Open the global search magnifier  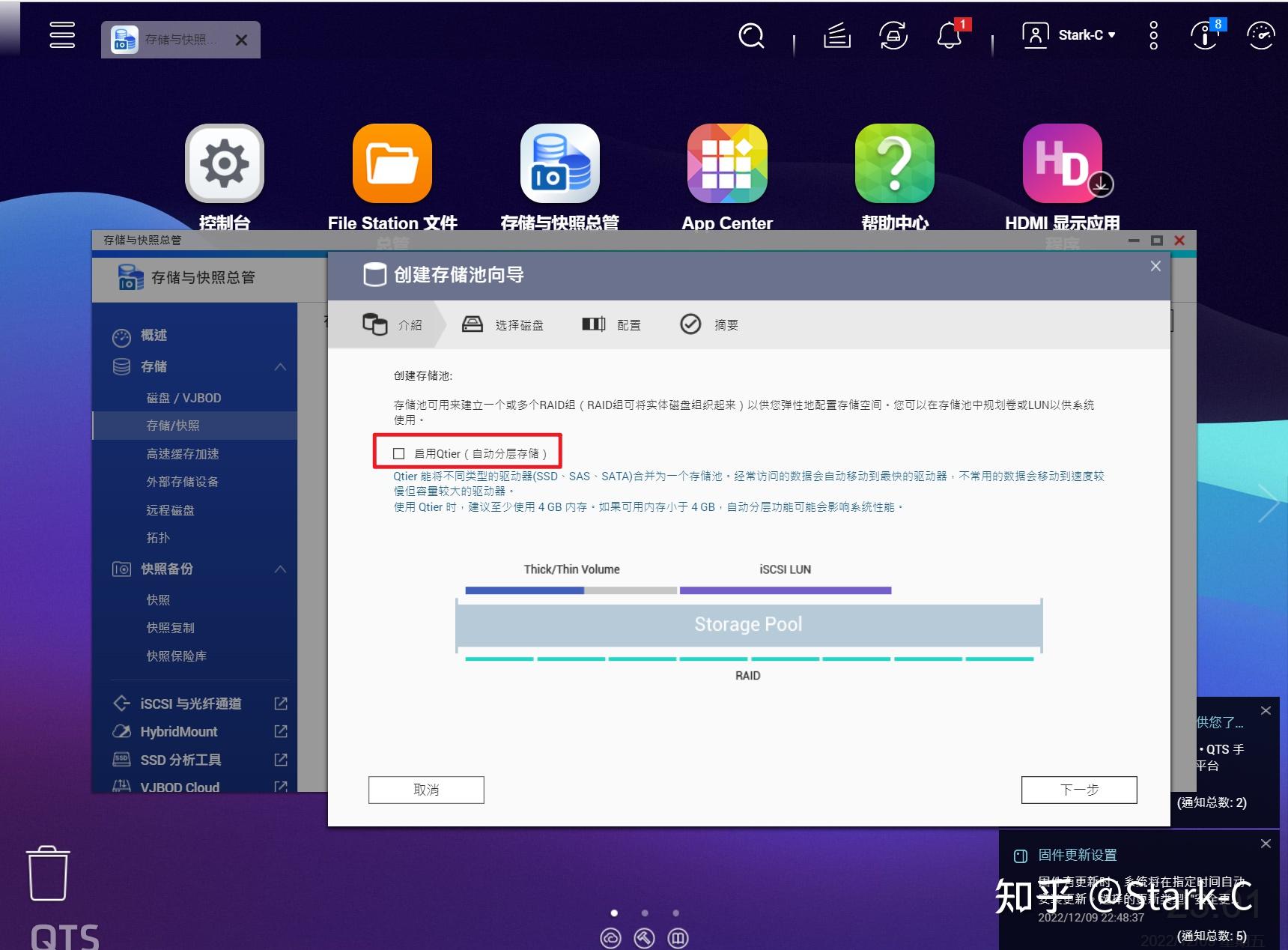[x=751, y=35]
